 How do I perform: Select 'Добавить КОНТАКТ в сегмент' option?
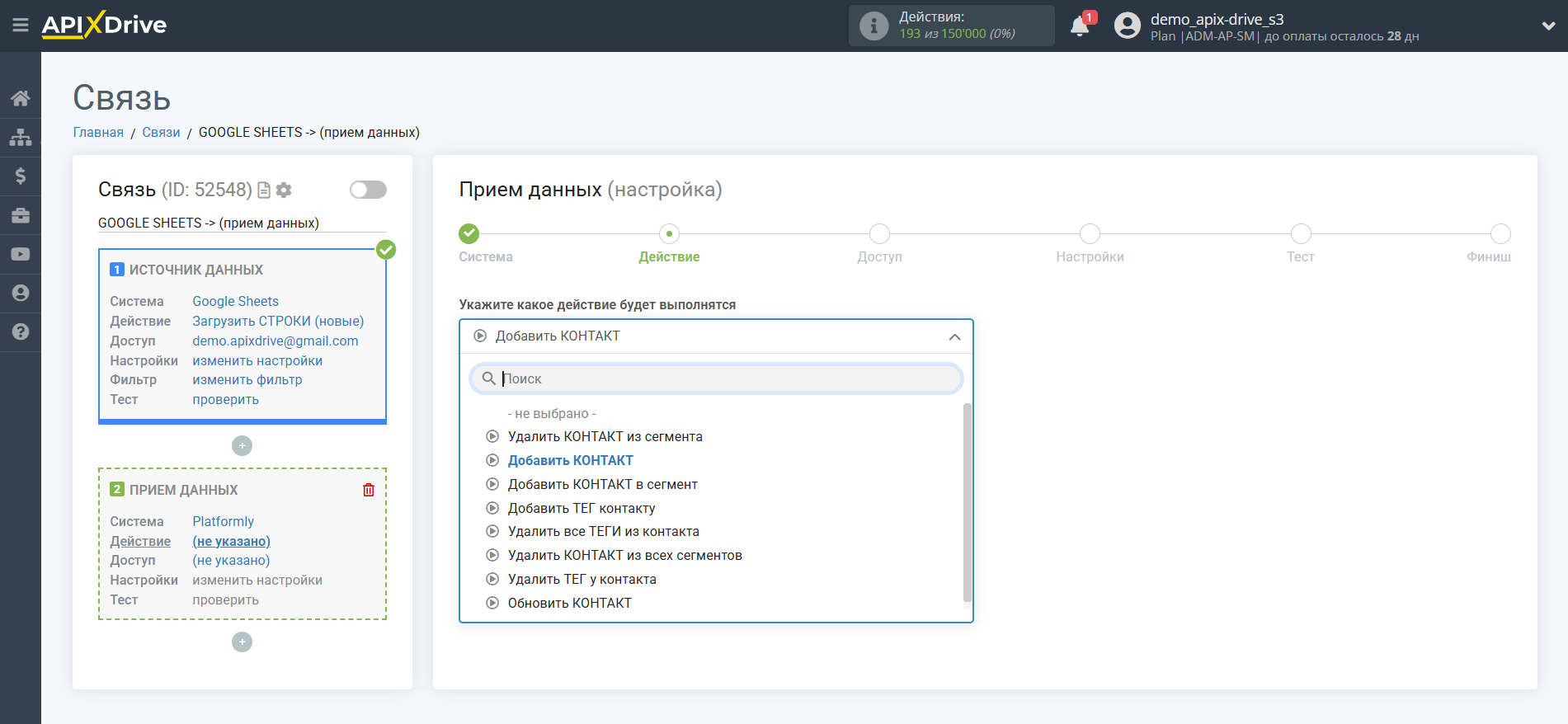[x=602, y=484]
